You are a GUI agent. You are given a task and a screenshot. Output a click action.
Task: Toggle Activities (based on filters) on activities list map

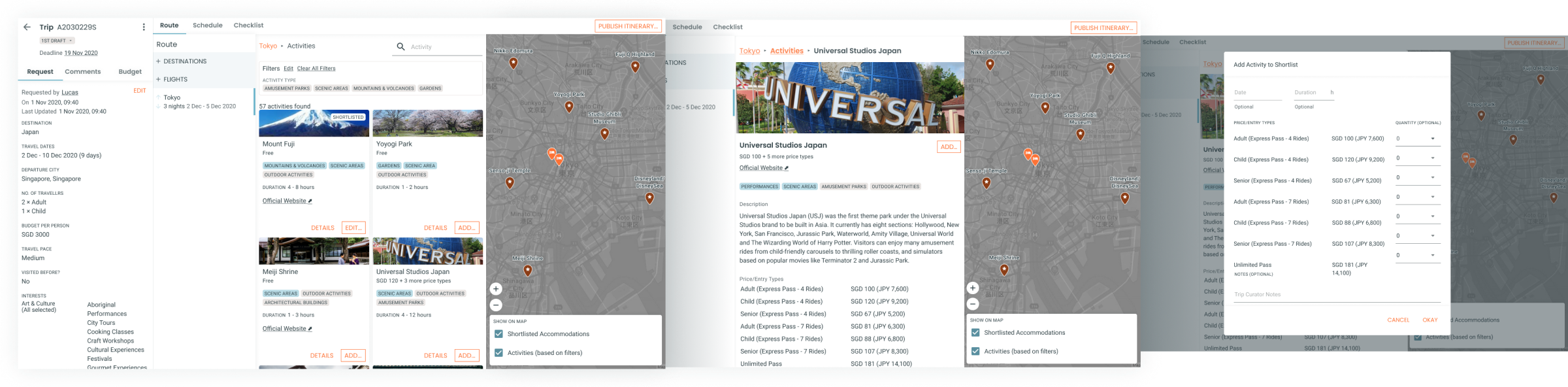499,353
